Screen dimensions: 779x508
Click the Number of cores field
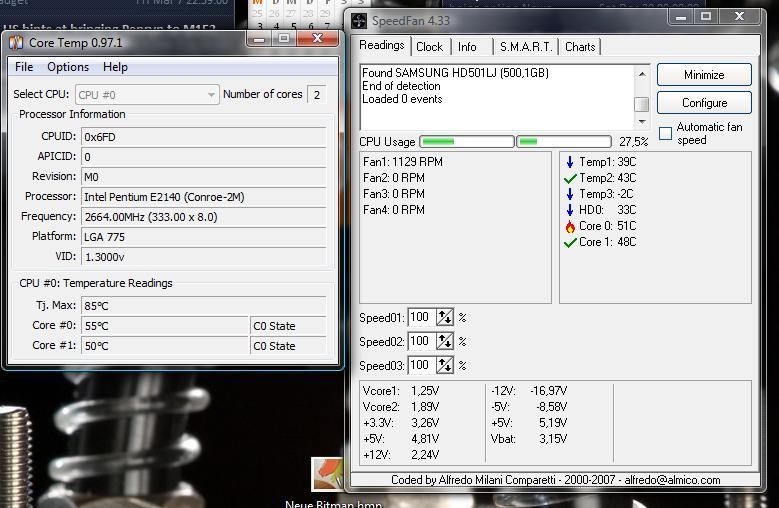coord(317,94)
